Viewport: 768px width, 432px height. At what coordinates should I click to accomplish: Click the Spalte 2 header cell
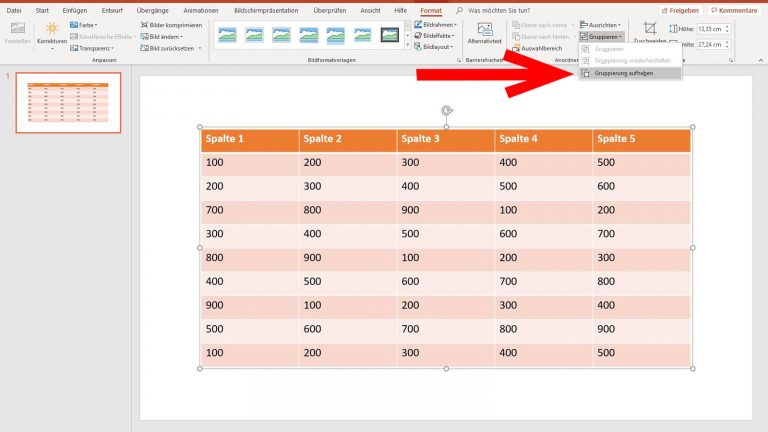pyautogui.click(x=348, y=139)
